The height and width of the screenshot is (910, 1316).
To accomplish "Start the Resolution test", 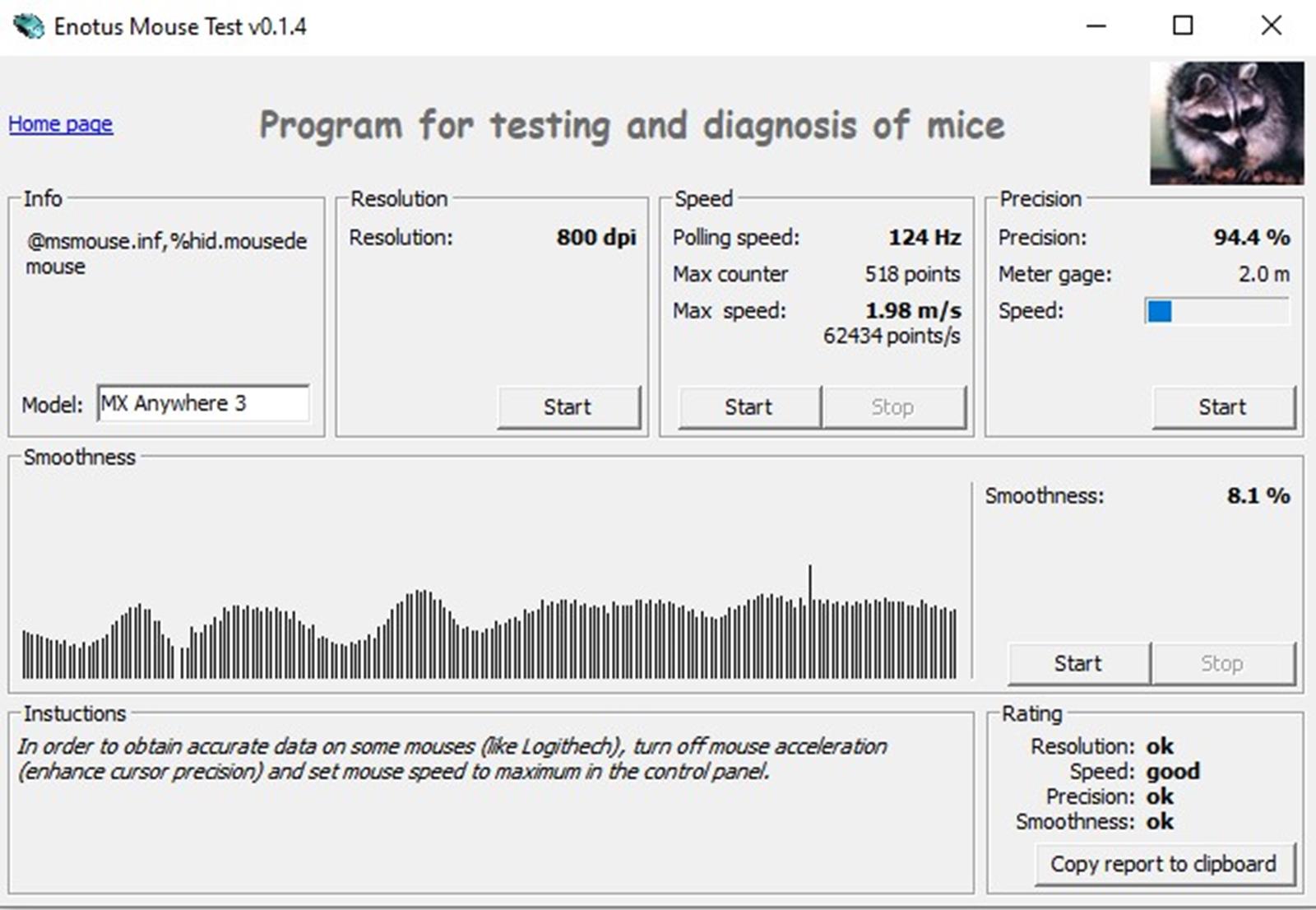I will pyautogui.click(x=568, y=407).
